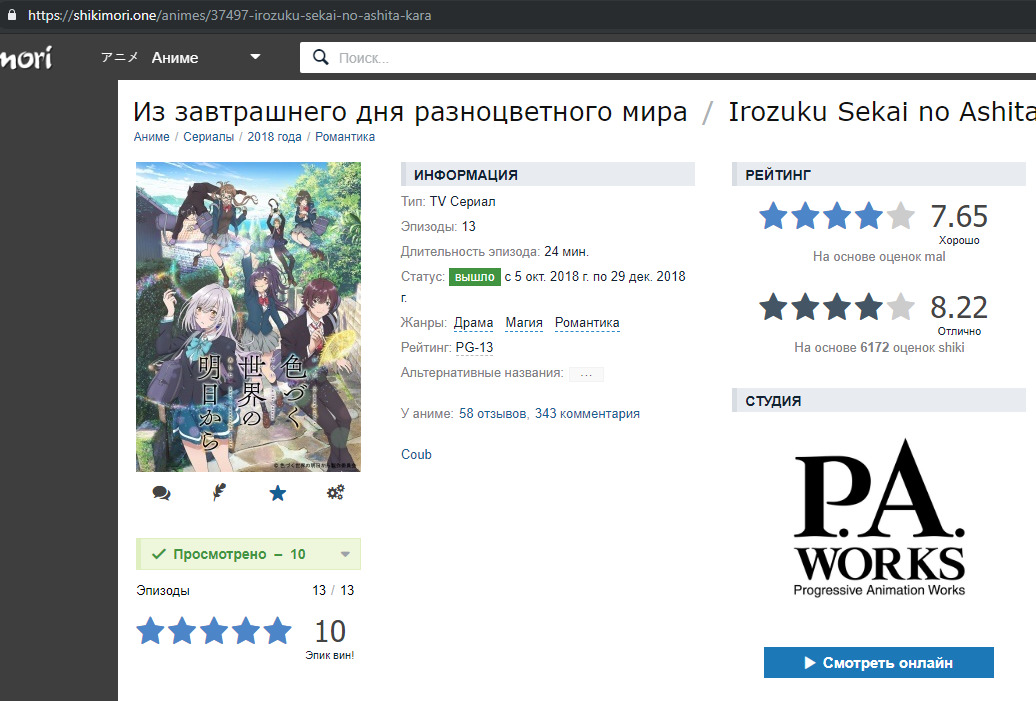Click the green checkmark in Просмотрено

click(x=157, y=554)
